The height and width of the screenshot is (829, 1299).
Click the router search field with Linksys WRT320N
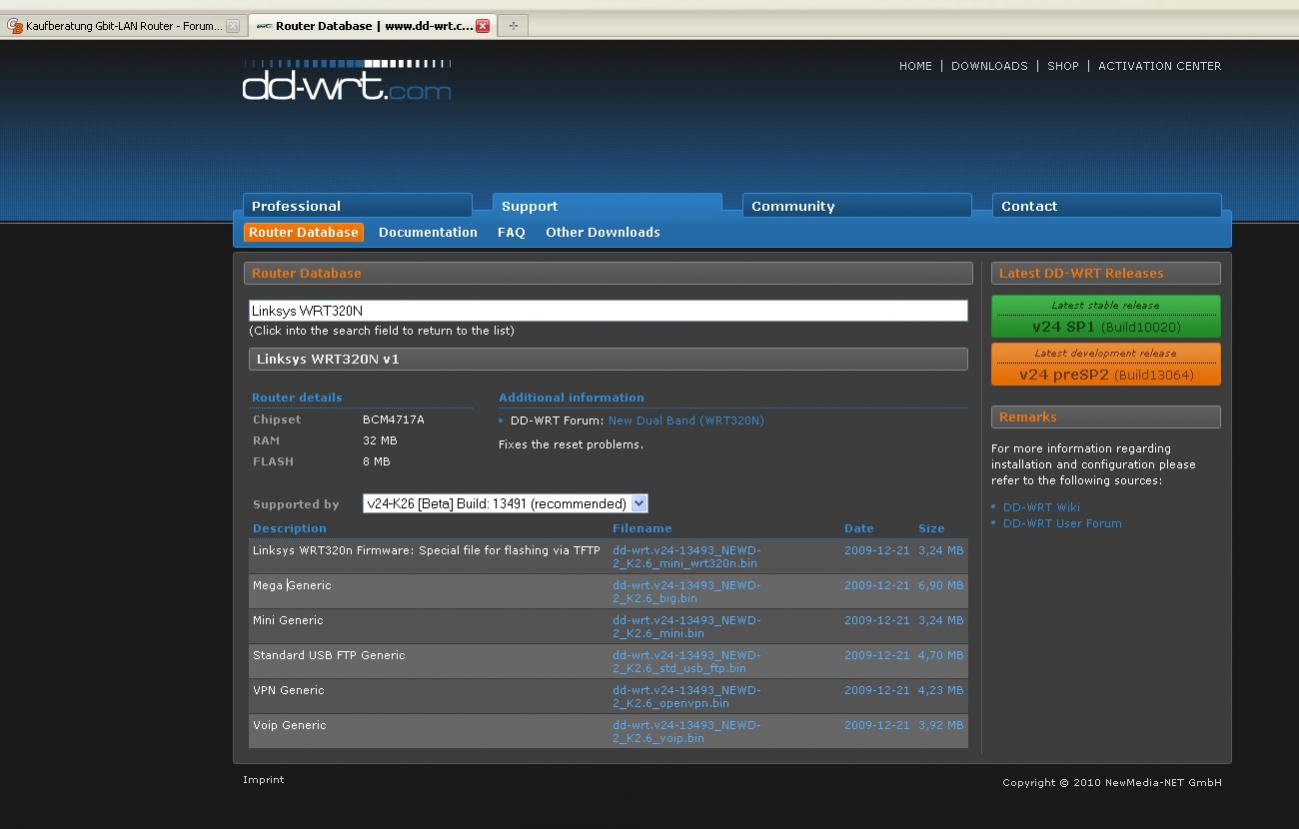[x=608, y=311]
